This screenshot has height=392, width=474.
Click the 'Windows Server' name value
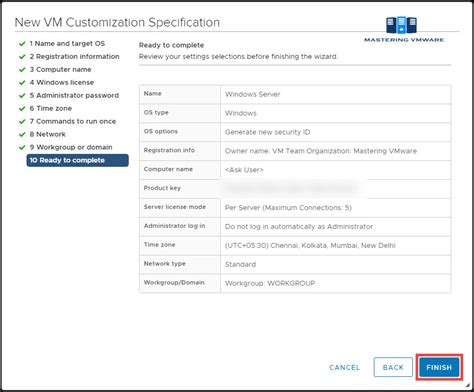click(x=252, y=94)
